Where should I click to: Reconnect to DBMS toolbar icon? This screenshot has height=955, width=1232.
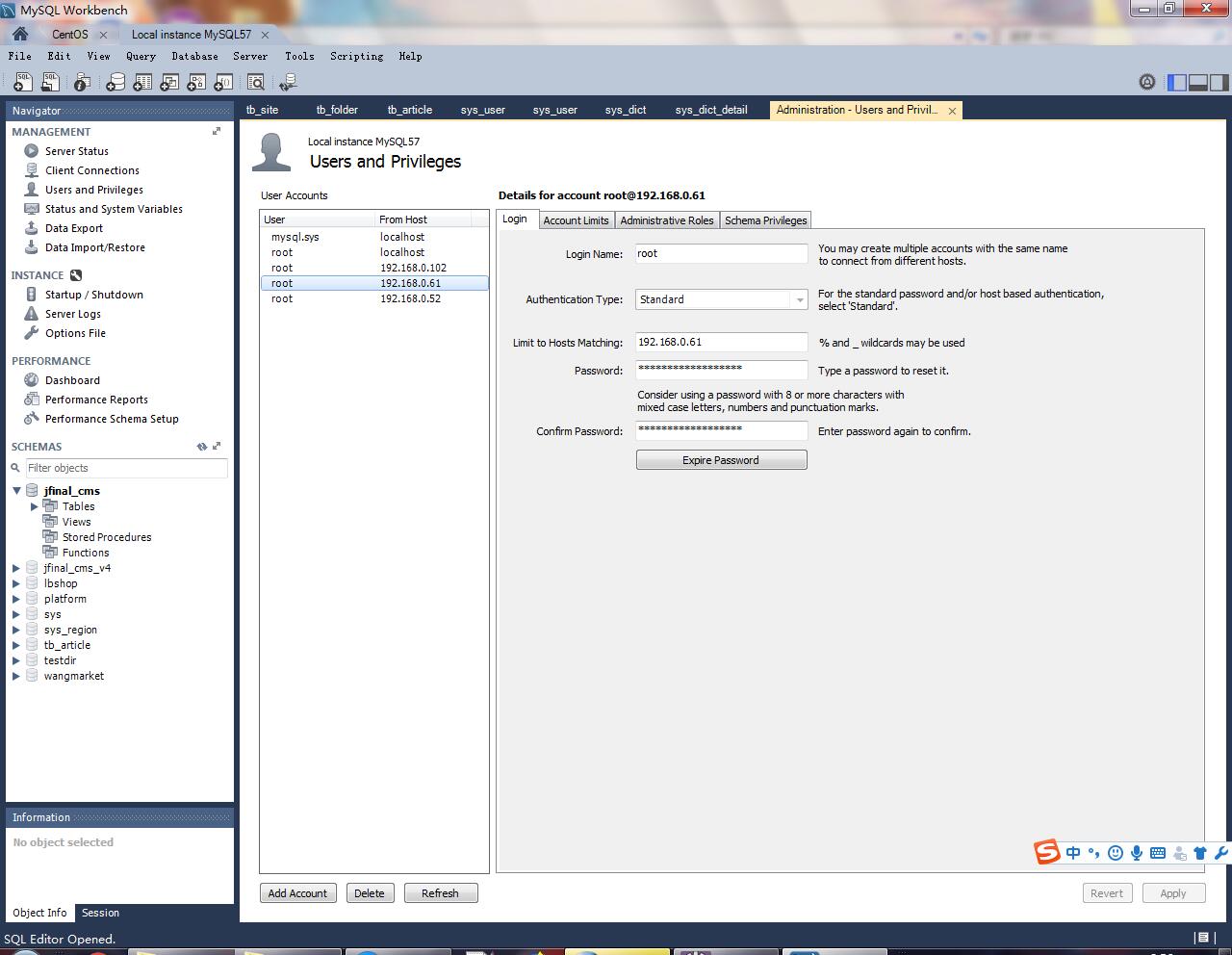[287, 83]
